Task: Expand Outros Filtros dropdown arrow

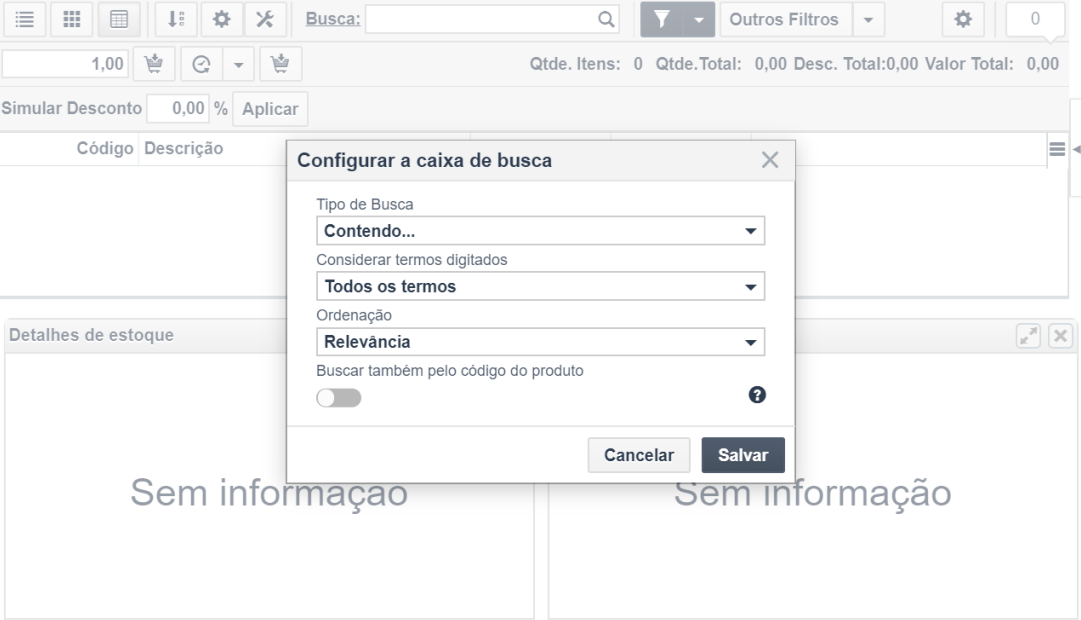Action: pos(869,19)
